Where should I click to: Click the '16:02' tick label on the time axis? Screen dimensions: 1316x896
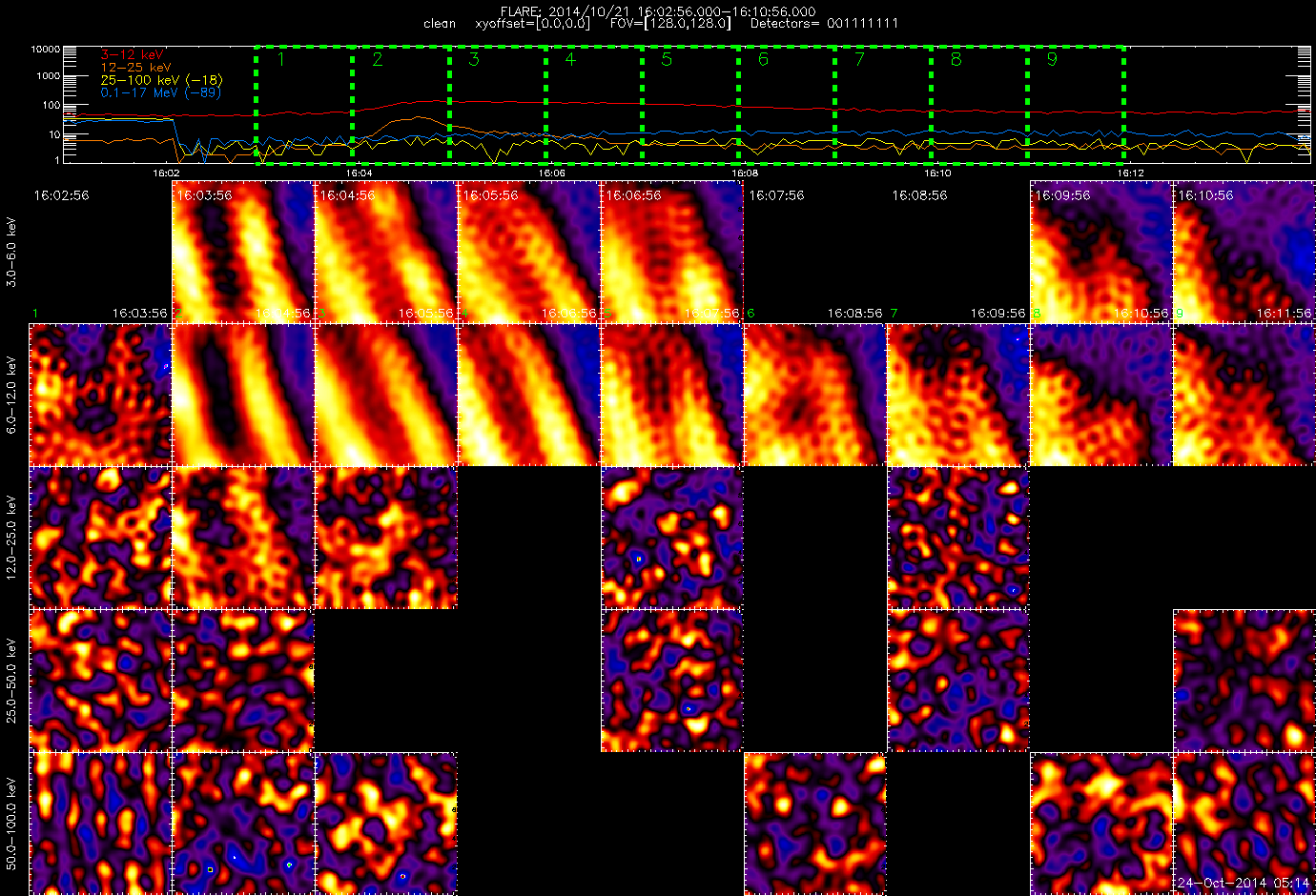166,173
